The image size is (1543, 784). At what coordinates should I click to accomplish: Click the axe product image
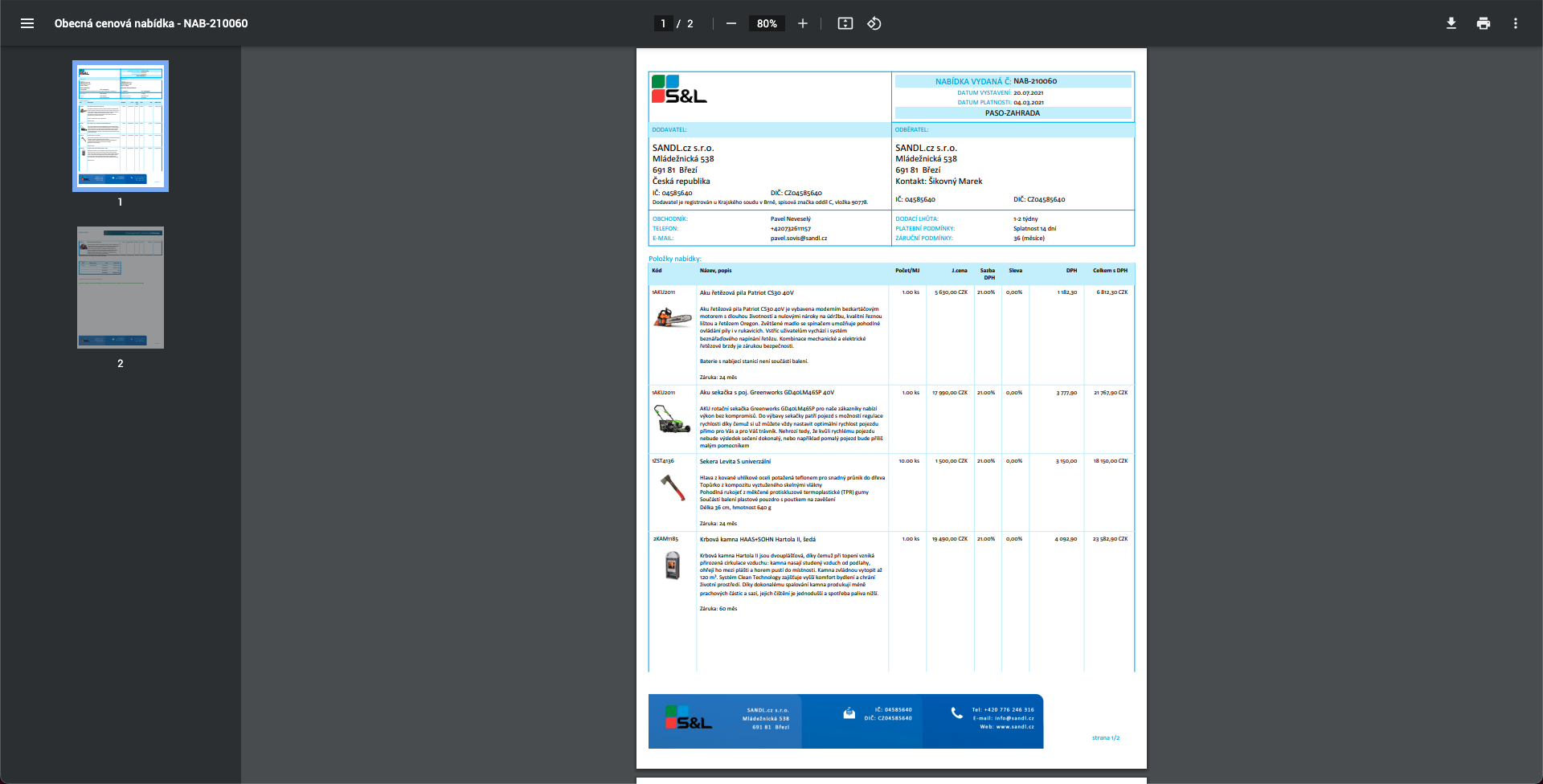673,487
